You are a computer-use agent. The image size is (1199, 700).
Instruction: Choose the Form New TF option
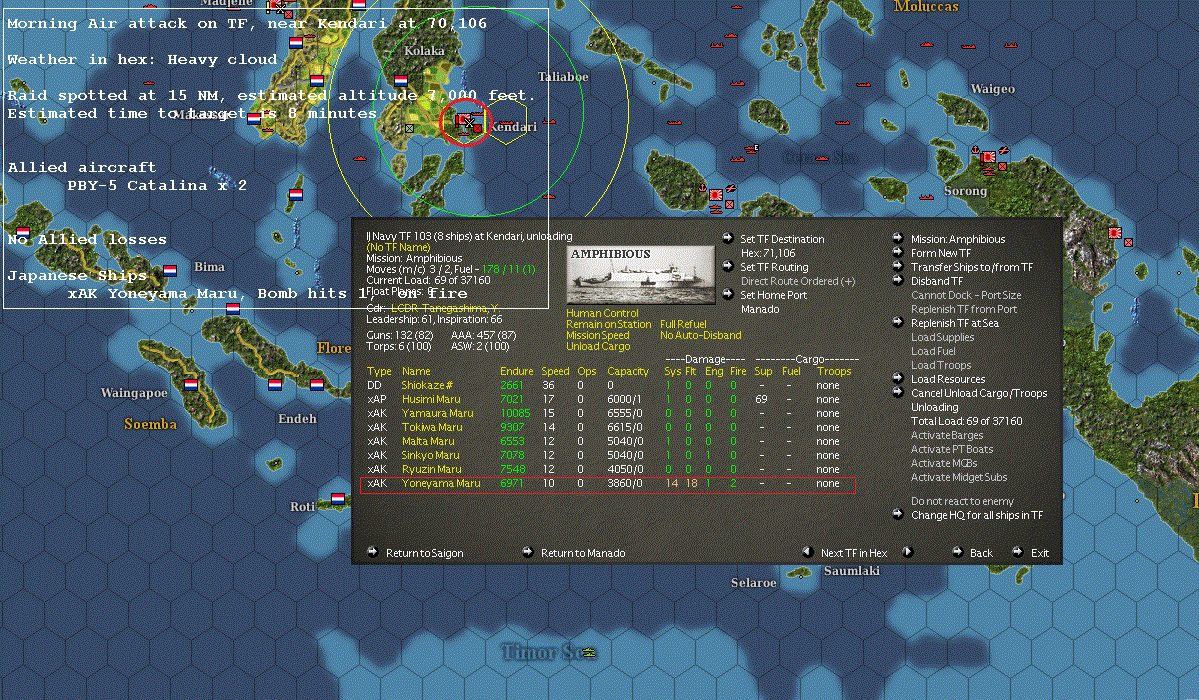tap(941, 253)
